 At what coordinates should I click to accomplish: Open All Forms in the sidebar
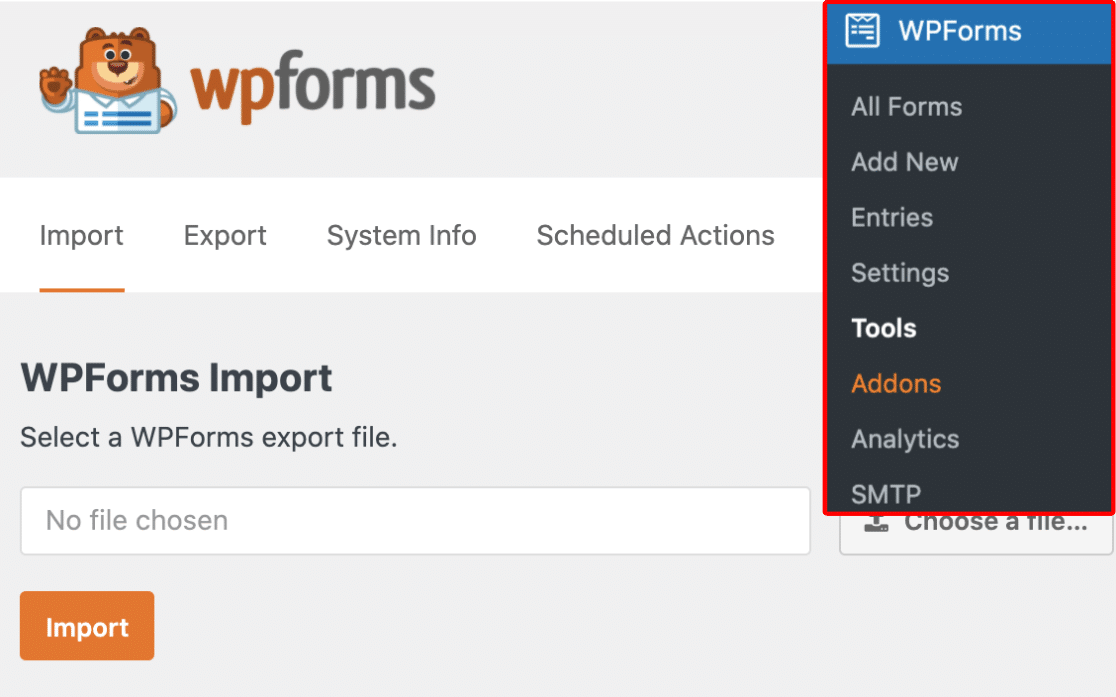click(906, 107)
